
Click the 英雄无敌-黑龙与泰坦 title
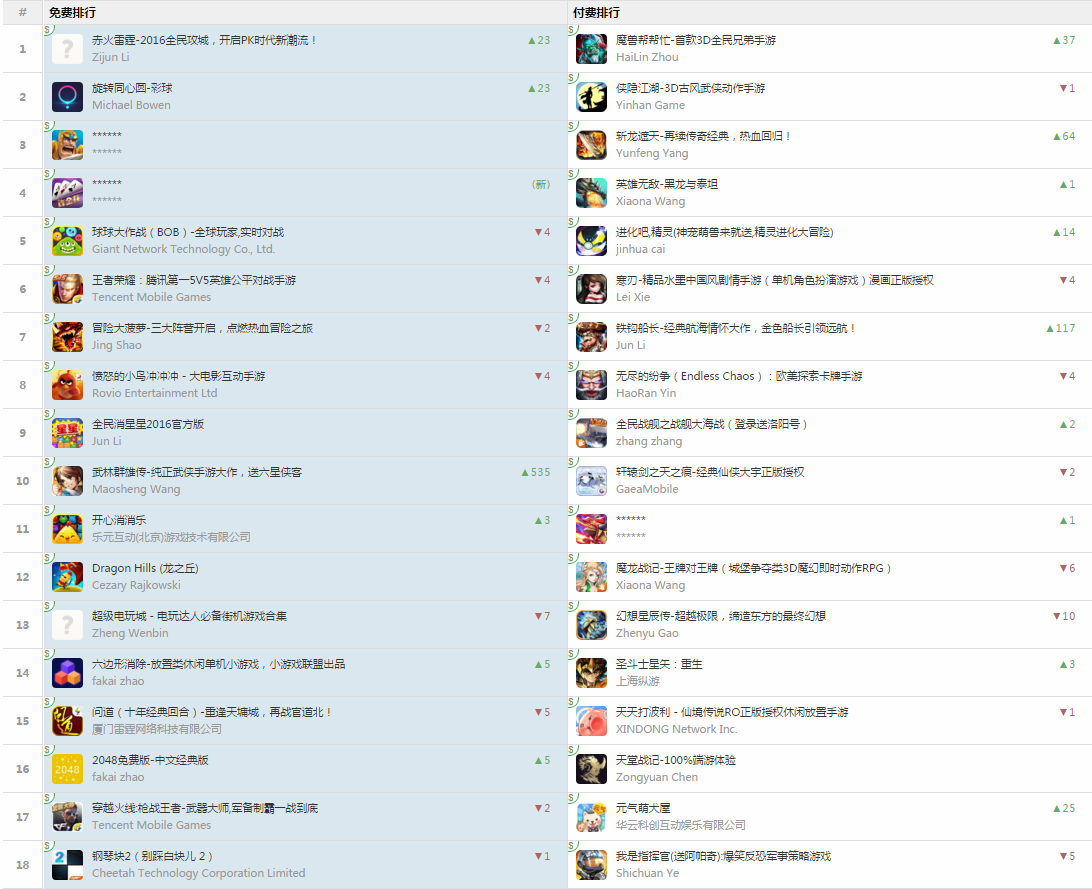pos(666,184)
